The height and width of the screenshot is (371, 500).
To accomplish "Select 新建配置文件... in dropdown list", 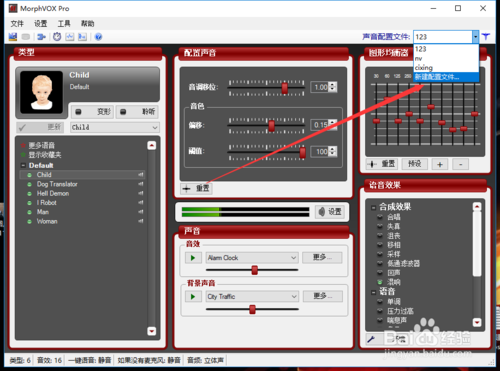I will click(x=446, y=77).
